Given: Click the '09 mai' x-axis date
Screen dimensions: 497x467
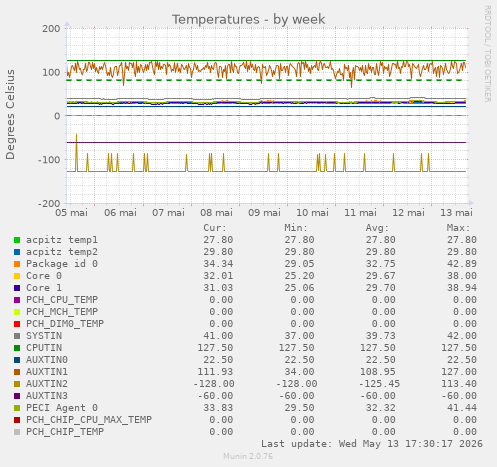Looking at the screenshot, I should pyautogui.click(x=264, y=213).
